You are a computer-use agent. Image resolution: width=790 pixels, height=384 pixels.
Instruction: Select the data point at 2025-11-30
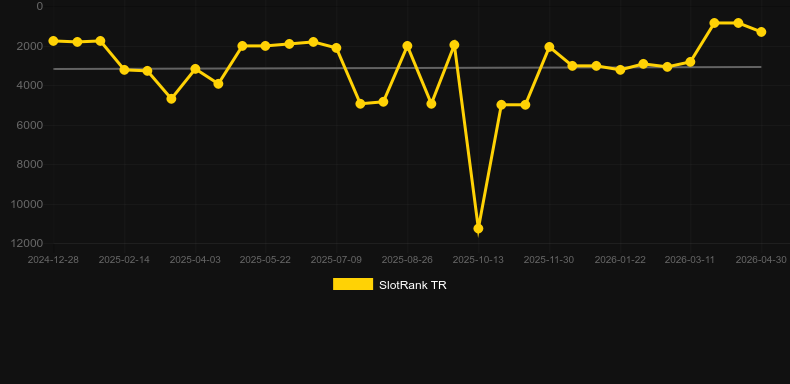[x=549, y=47]
